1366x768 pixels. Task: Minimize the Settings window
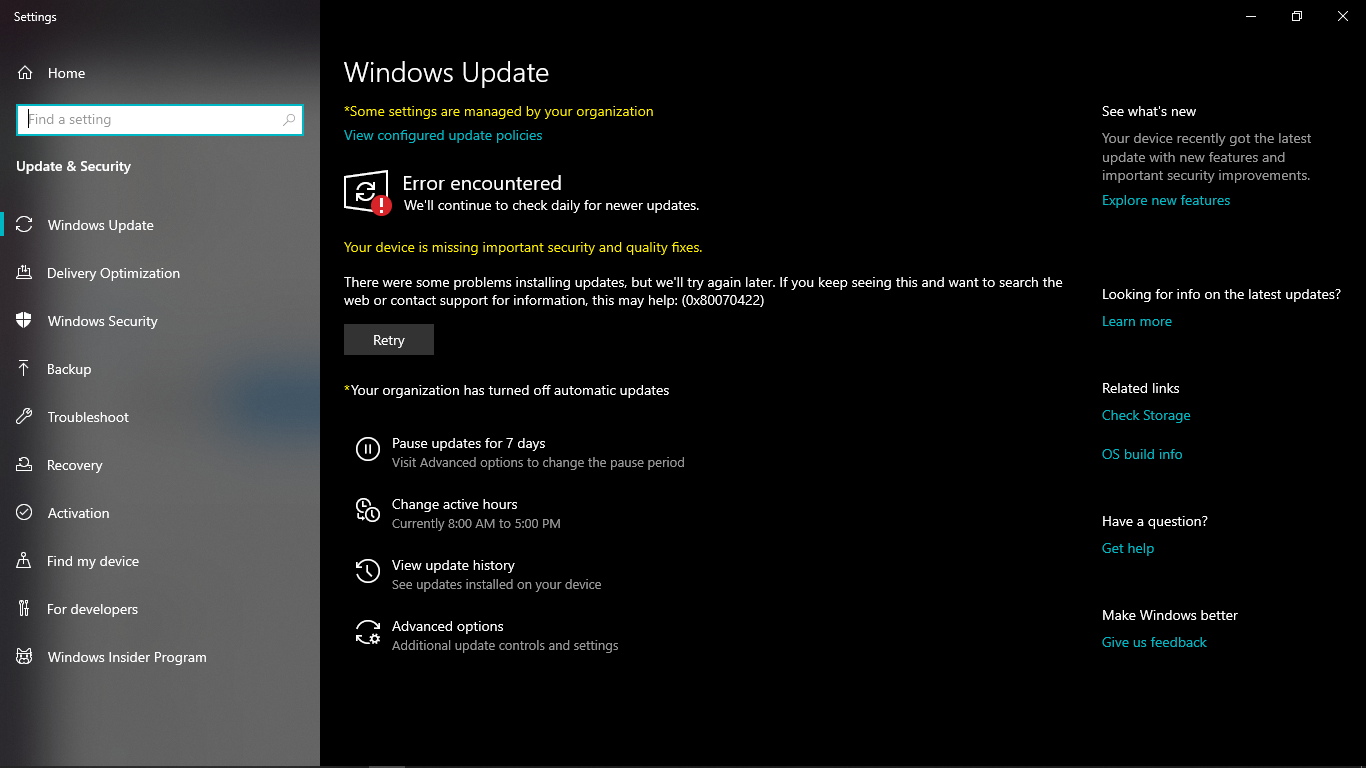pos(1251,16)
